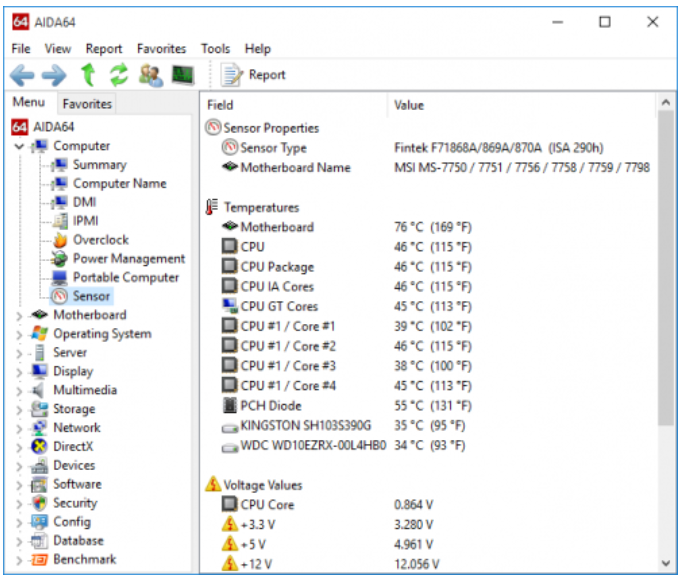The height and width of the screenshot is (579, 684).
Task: Open the View menu
Action: point(58,48)
